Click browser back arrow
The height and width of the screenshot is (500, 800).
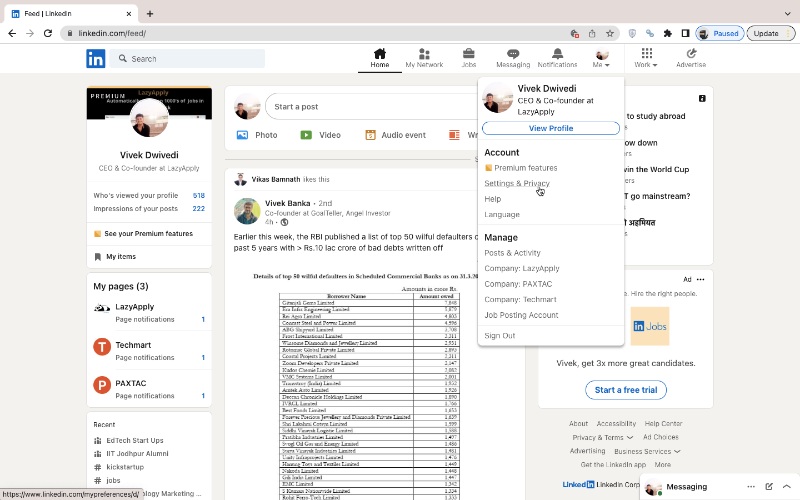(x=12, y=33)
